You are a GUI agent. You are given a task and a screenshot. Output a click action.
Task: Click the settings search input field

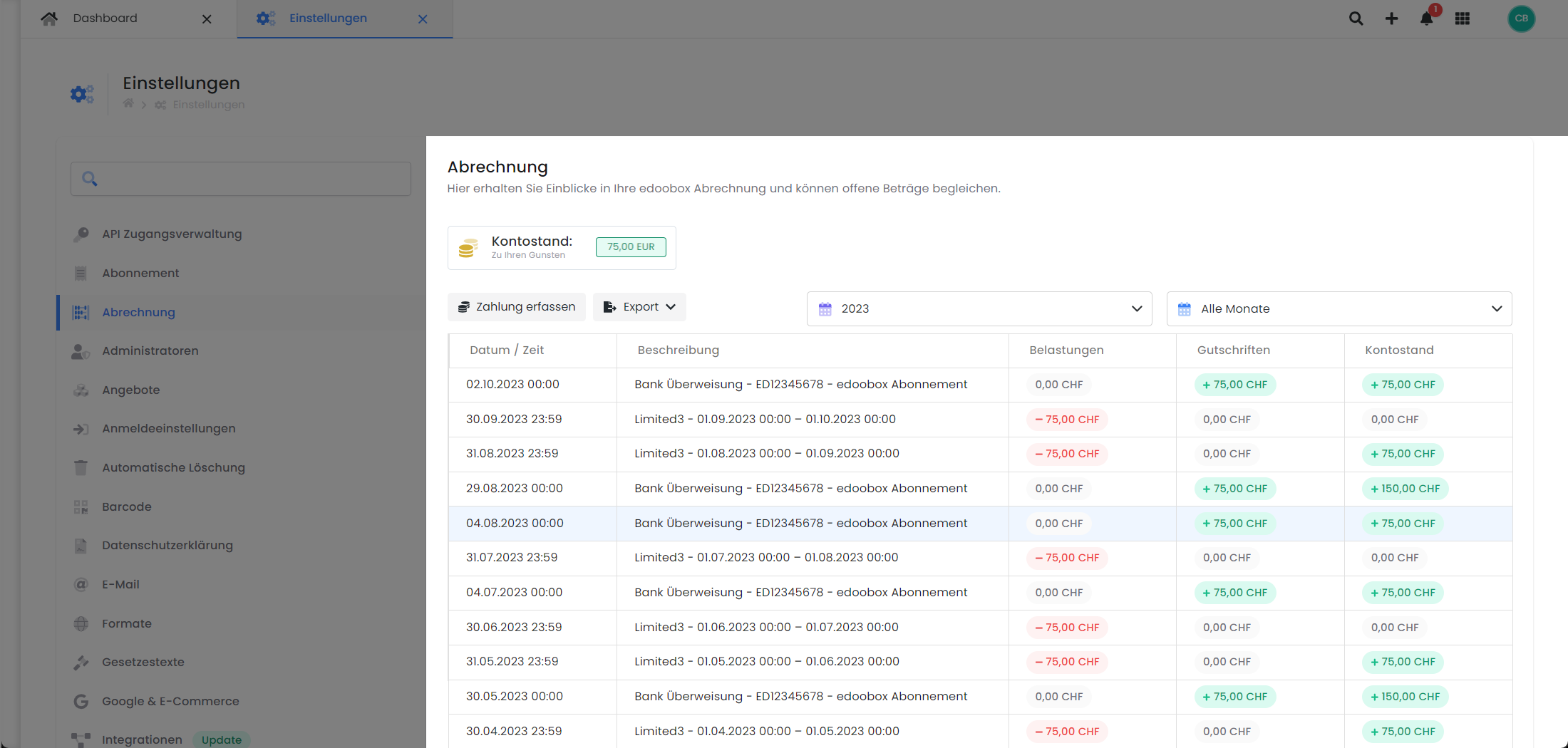241,179
